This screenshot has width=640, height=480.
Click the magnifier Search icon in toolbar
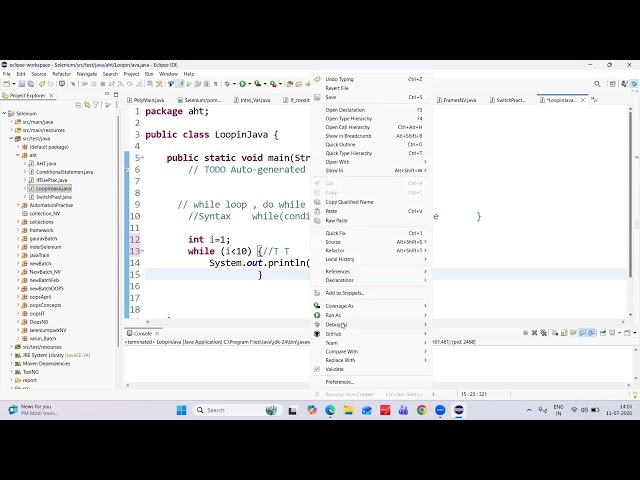(x=597, y=84)
